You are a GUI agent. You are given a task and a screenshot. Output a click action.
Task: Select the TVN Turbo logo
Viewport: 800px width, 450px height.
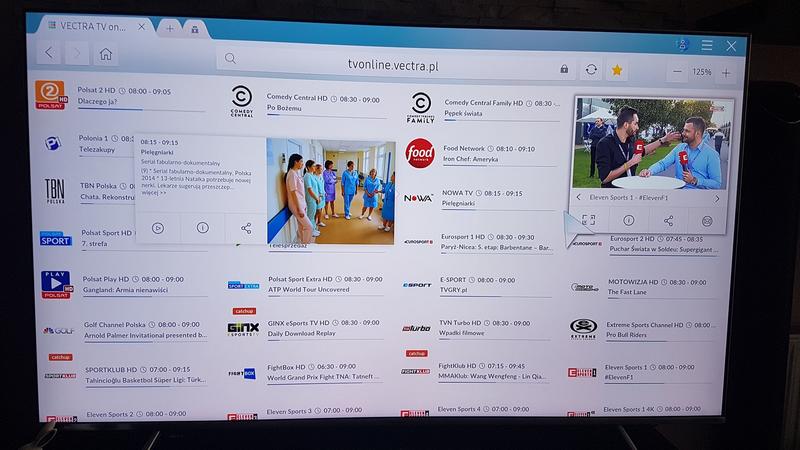tap(416, 328)
